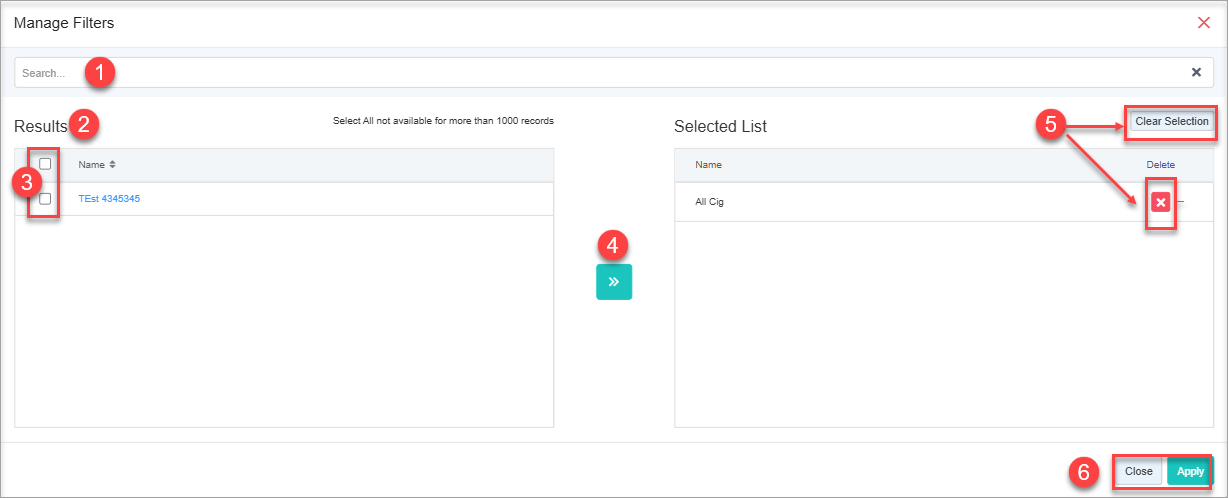Select the All Cig row
The width and height of the screenshot is (1228, 498).
[944, 202]
